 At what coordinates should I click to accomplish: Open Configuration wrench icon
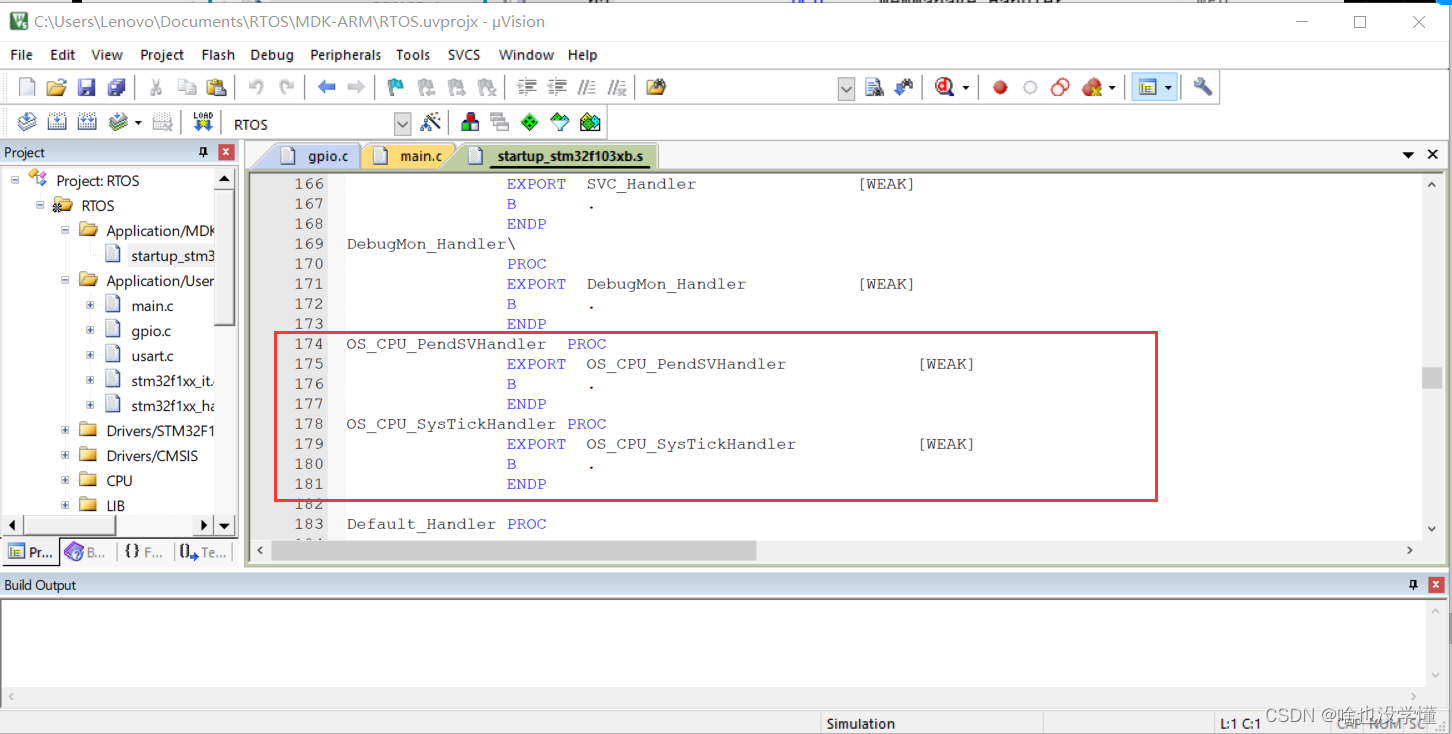[x=1203, y=88]
